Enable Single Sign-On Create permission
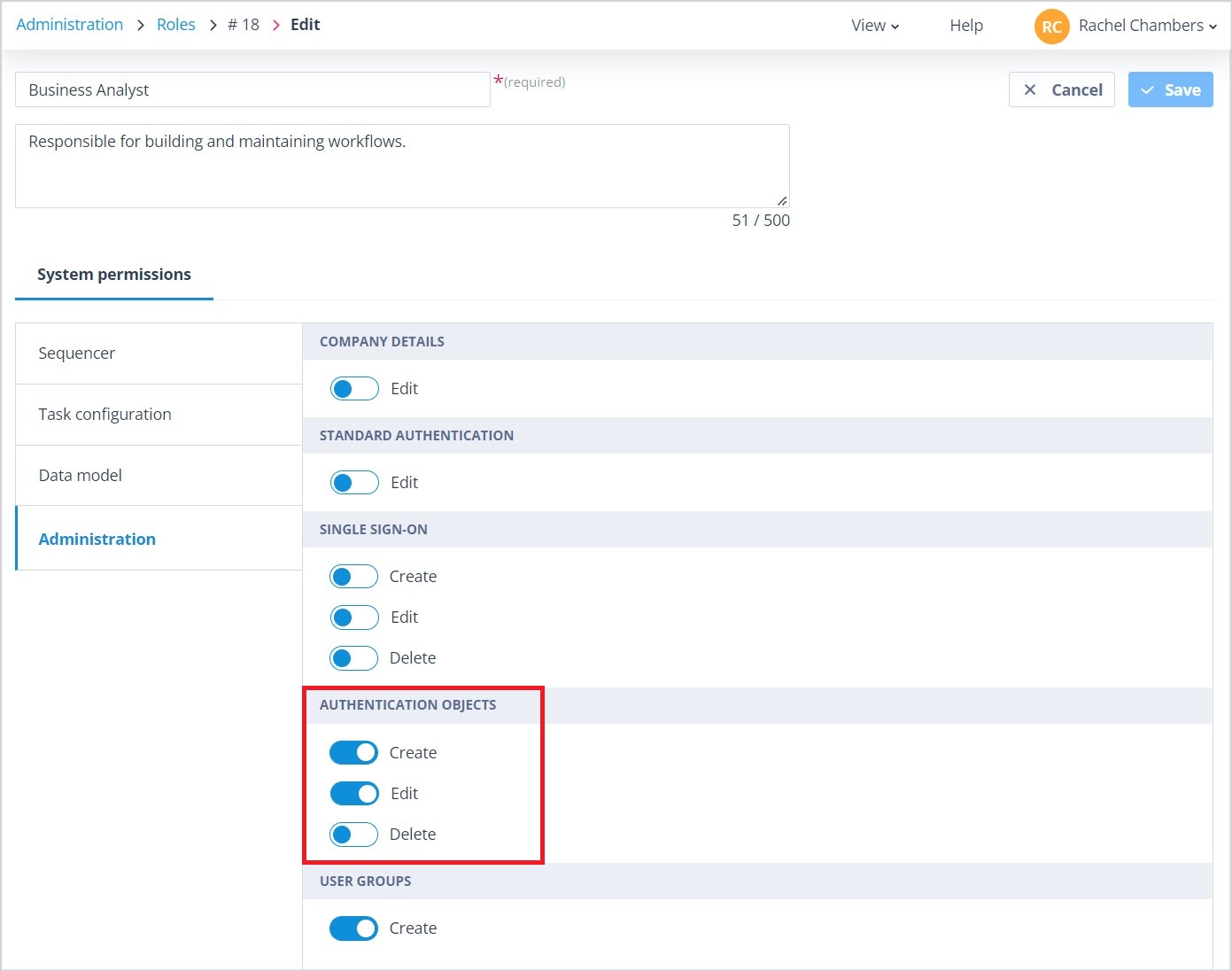This screenshot has height=971, width=1232. point(354,576)
